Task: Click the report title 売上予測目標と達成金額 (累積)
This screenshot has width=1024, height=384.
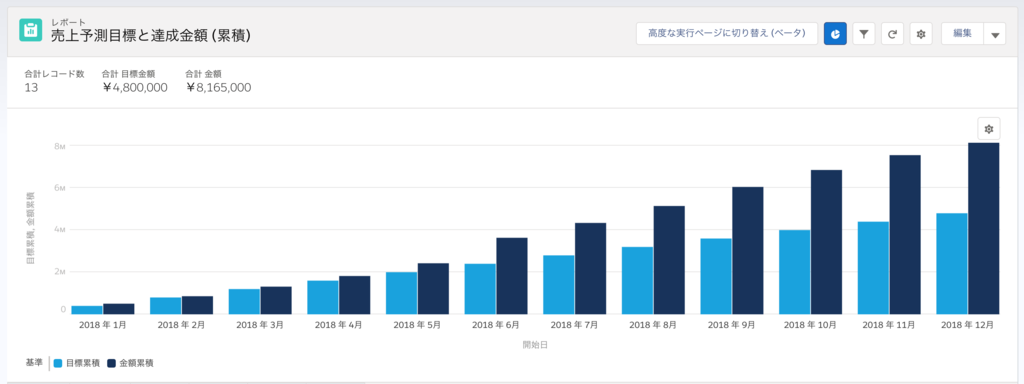Action: pos(151,37)
